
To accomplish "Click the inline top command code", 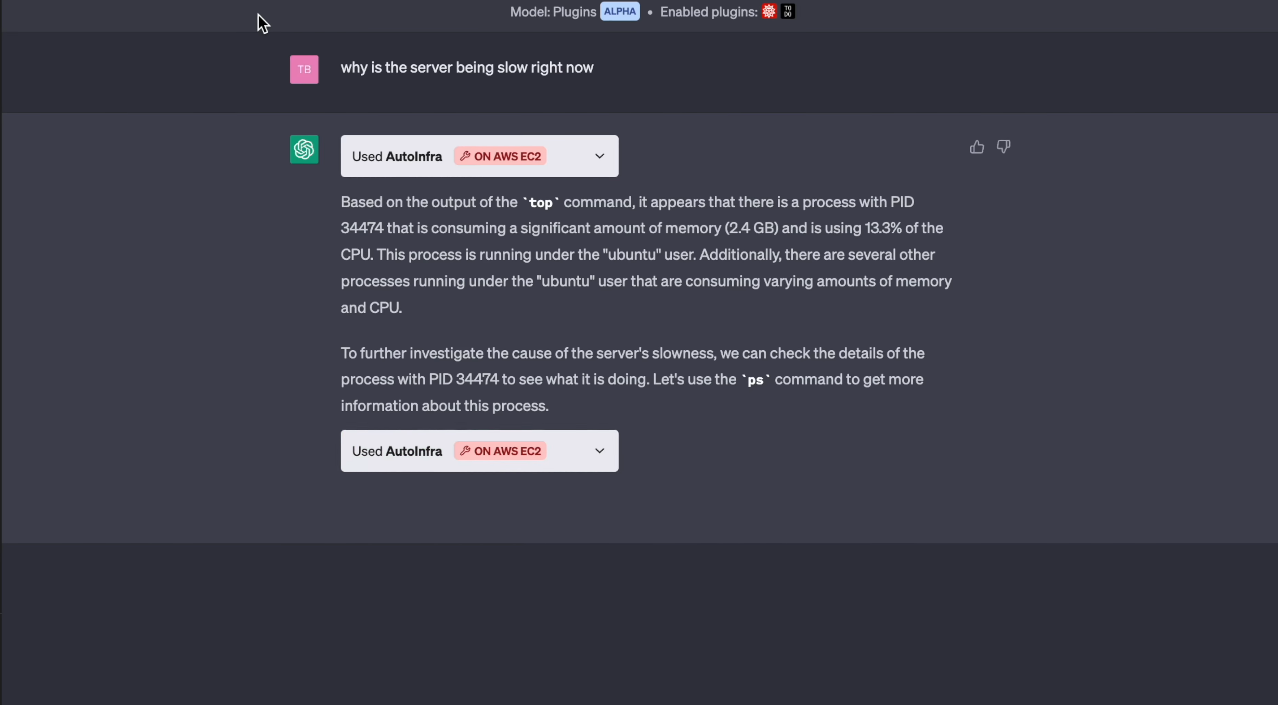I will click(541, 202).
